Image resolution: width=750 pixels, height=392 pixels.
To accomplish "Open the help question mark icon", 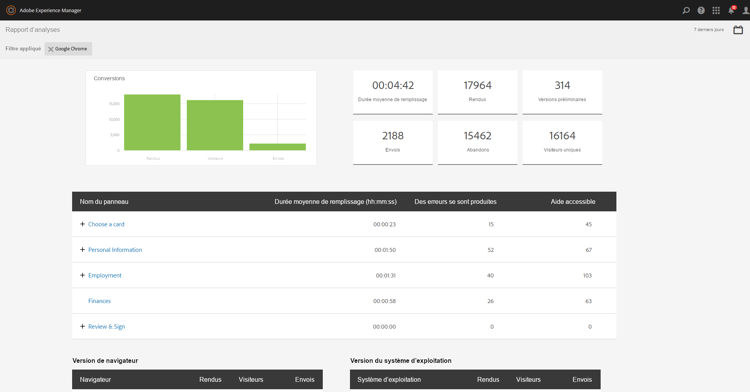I will [x=701, y=10].
